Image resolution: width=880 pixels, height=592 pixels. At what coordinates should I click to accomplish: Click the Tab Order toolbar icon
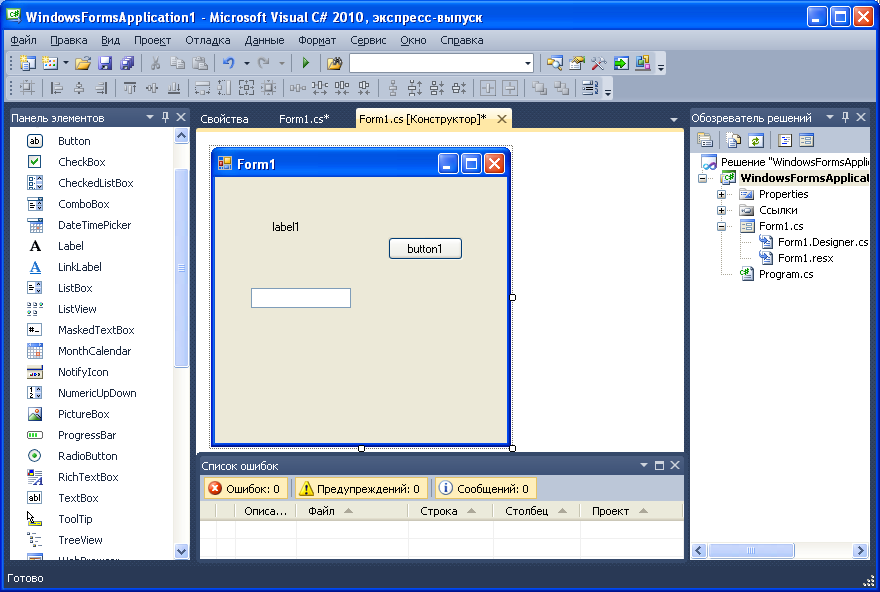(x=589, y=88)
